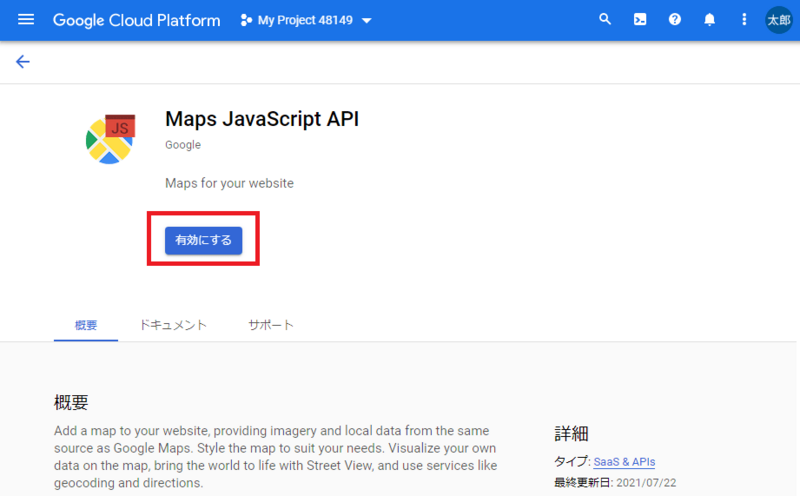
Task: Open the SaaS & APIs link
Action: 624,462
